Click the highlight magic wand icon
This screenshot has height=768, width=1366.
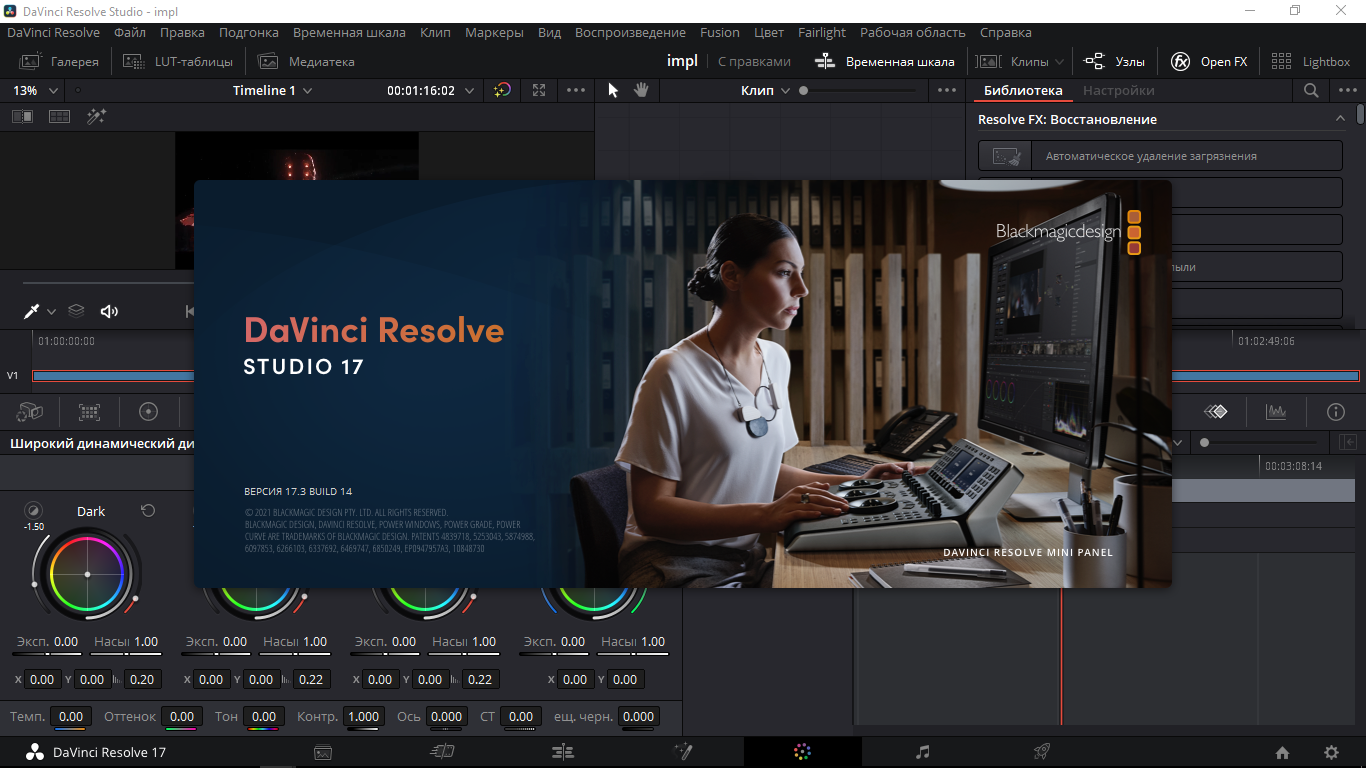click(x=96, y=116)
